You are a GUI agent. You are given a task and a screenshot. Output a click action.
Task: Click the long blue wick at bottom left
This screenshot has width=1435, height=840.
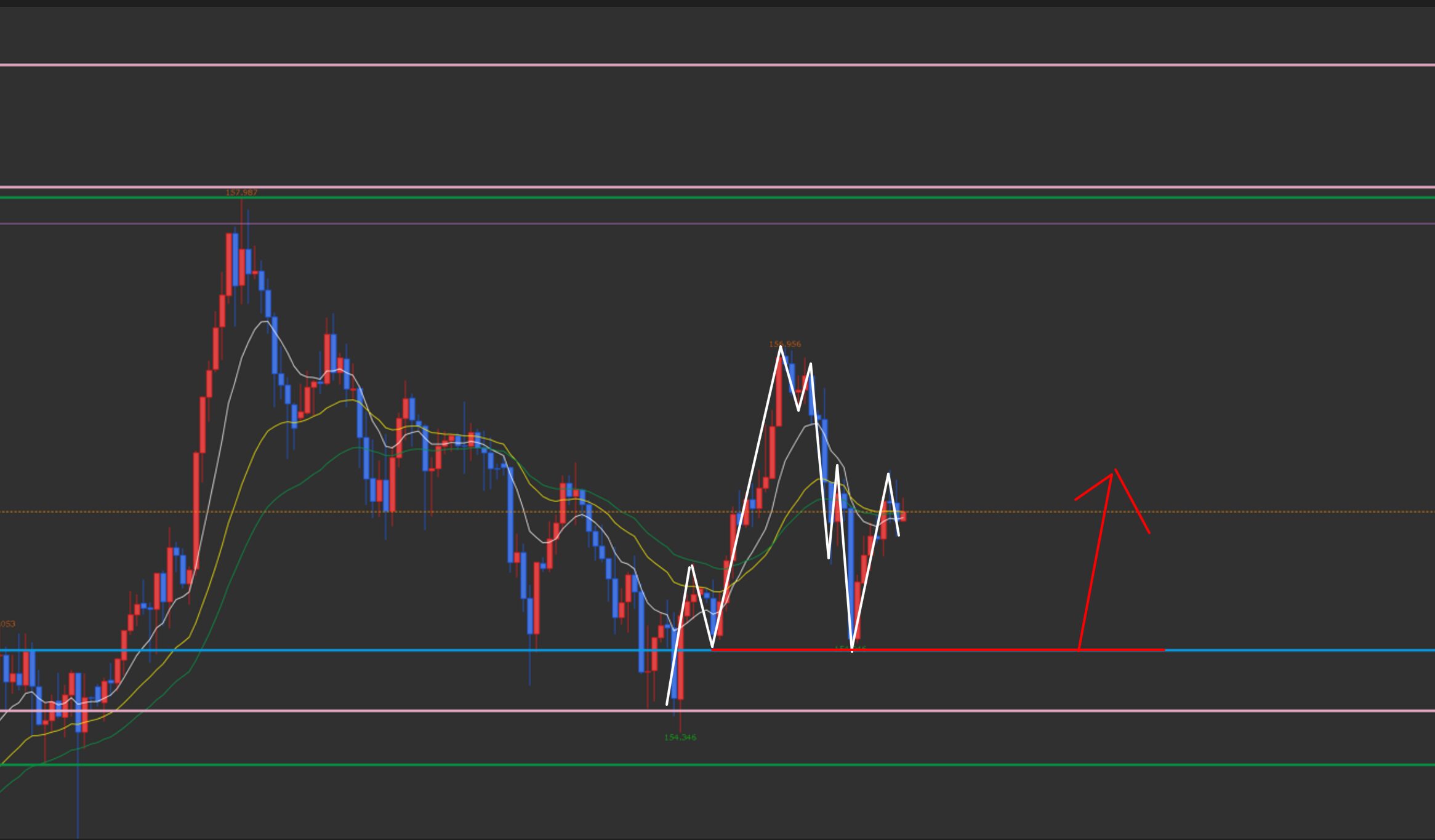(78, 794)
